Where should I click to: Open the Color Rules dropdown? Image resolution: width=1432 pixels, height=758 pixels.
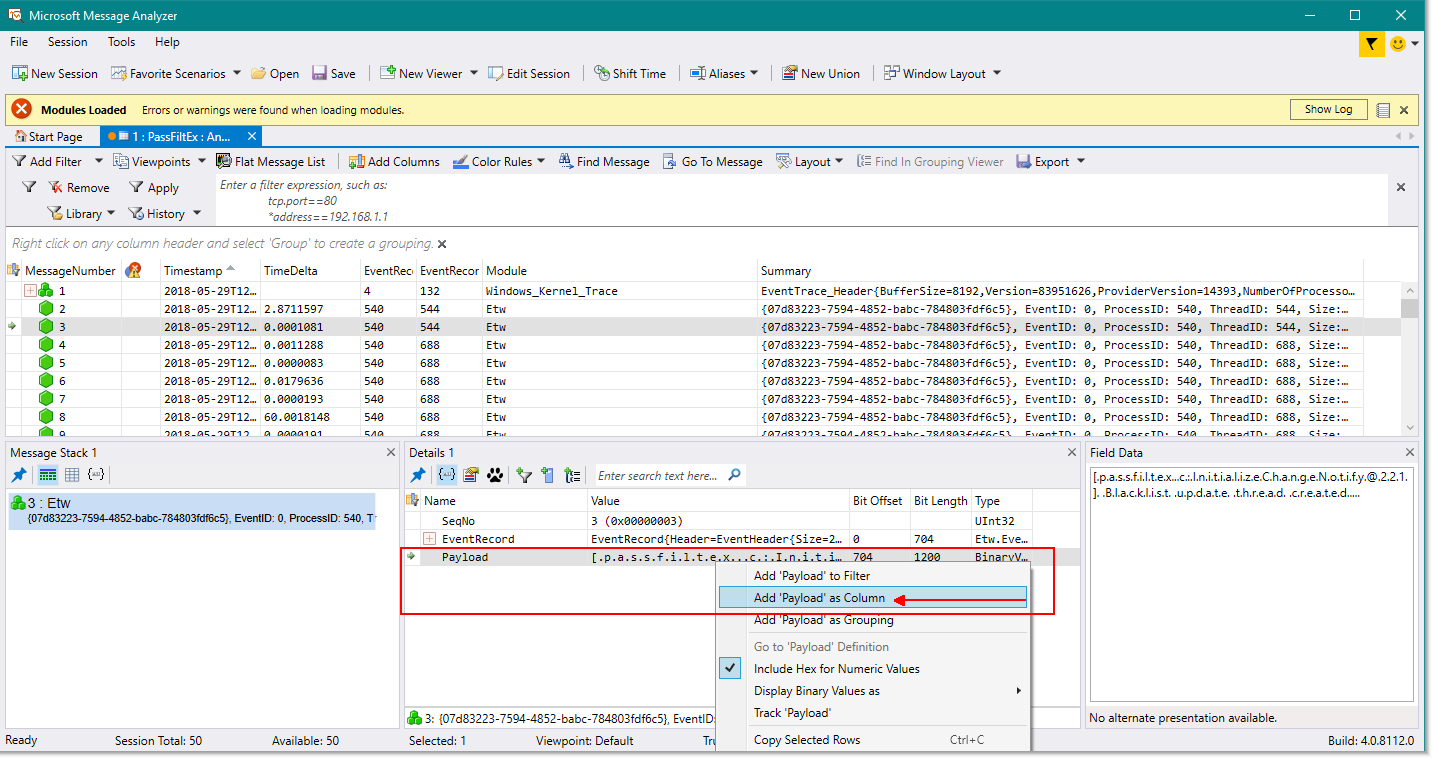pos(499,161)
